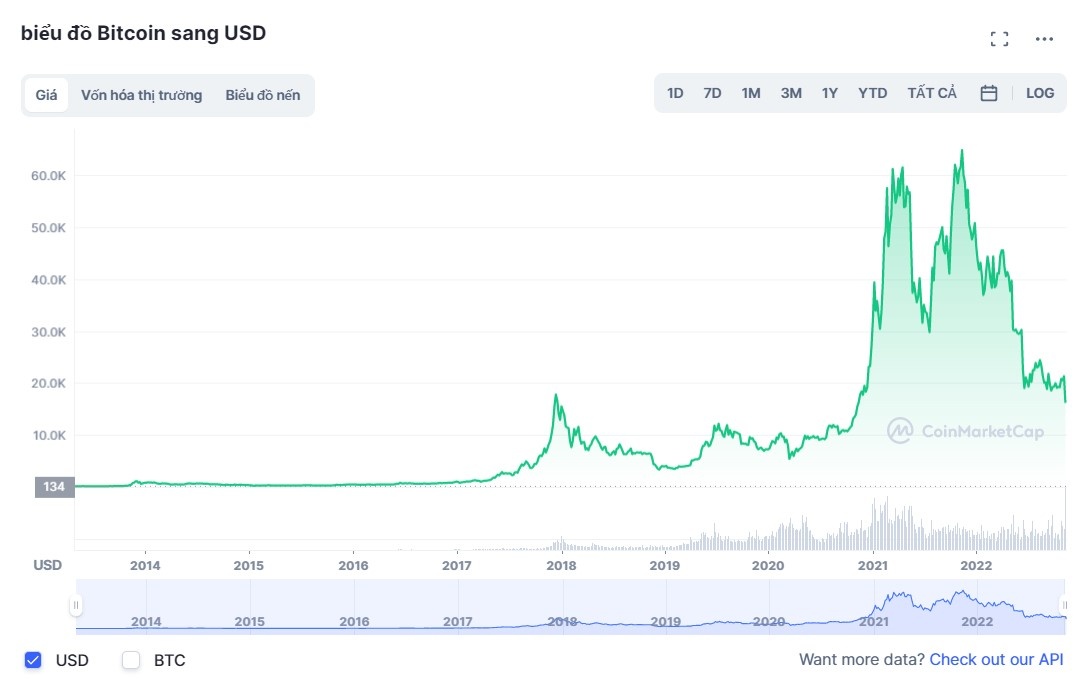Uncheck the USD checkbox
The width and height of the screenshot is (1089, 685).
pyautogui.click(x=33, y=660)
